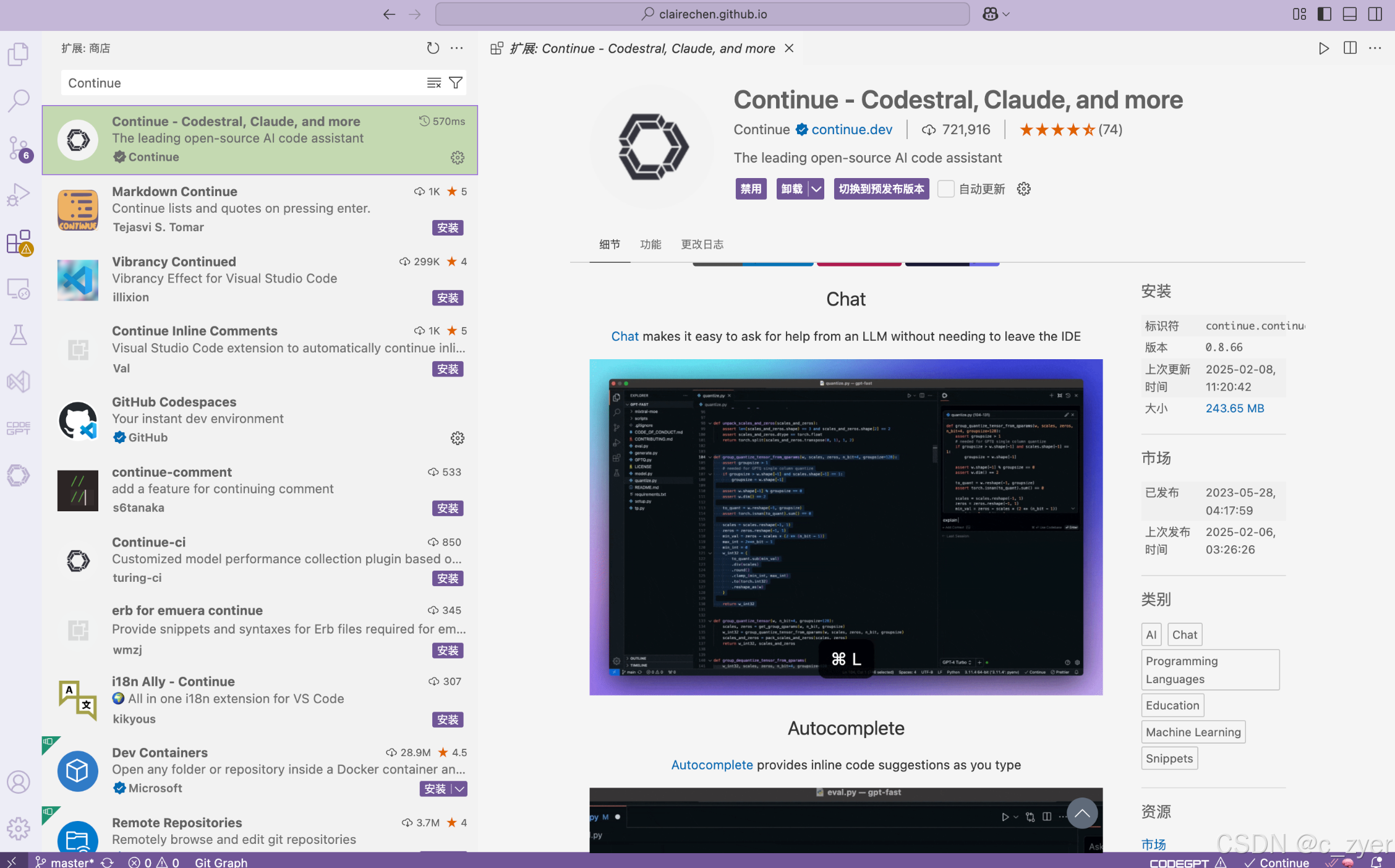This screenshot has width=1395, height=868.
Task: Open the Testing flask view
Action: 19,335
